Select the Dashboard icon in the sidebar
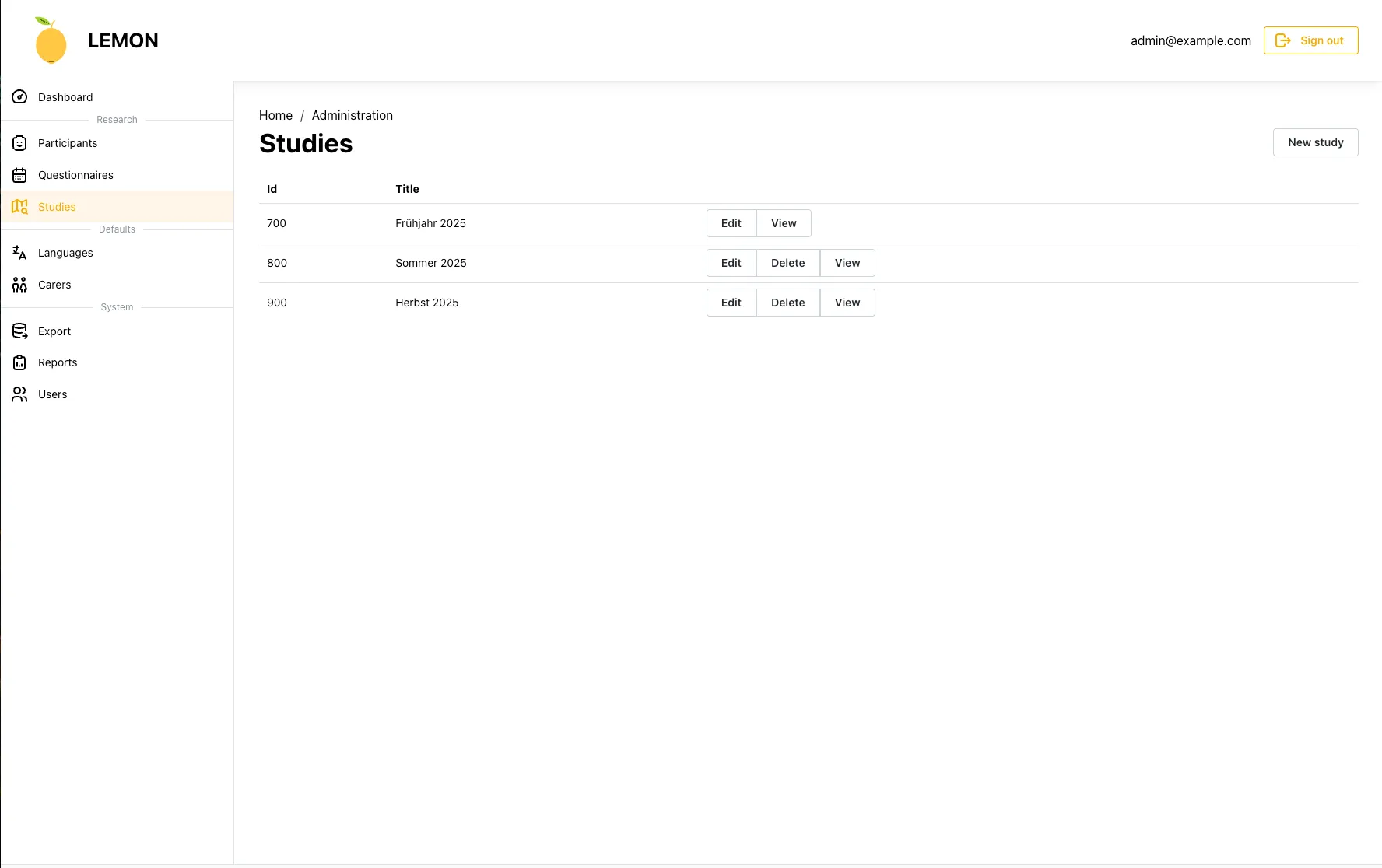This screenshot has height=868, width=1382. (19, 96)
